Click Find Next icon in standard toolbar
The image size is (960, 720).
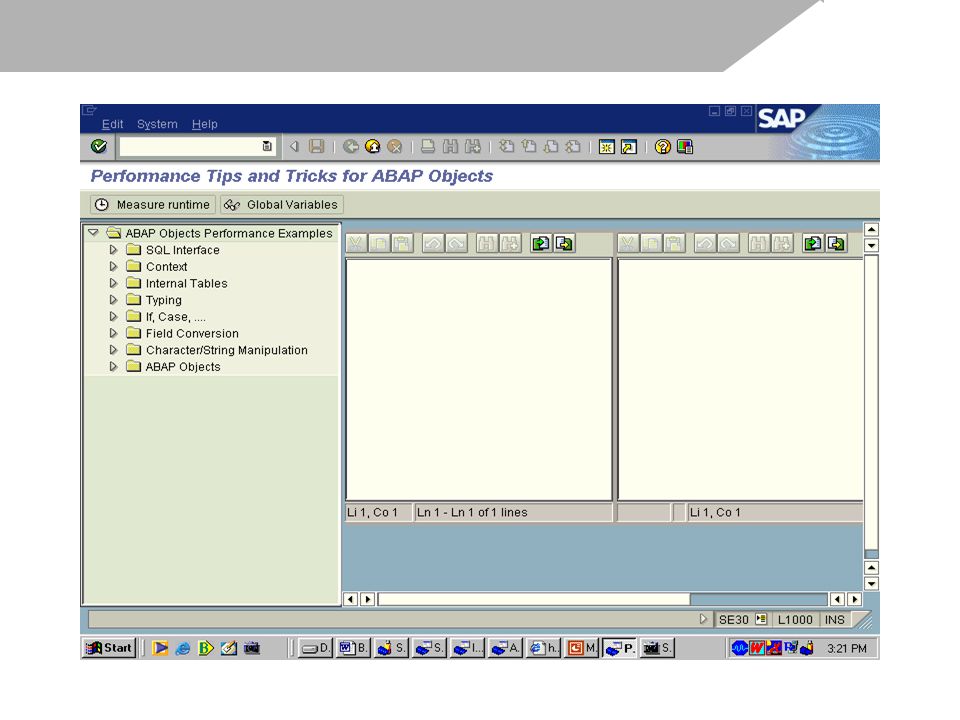tap(473, 146)
